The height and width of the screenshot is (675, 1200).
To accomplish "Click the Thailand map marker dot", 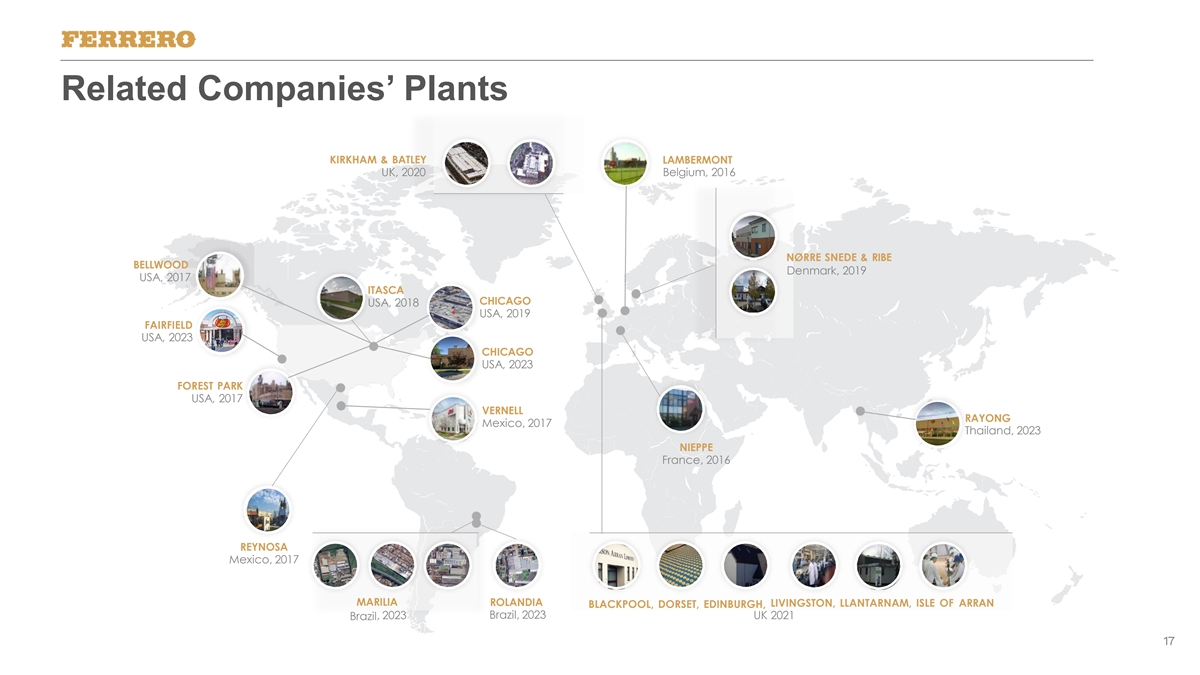I will (860, 410).
